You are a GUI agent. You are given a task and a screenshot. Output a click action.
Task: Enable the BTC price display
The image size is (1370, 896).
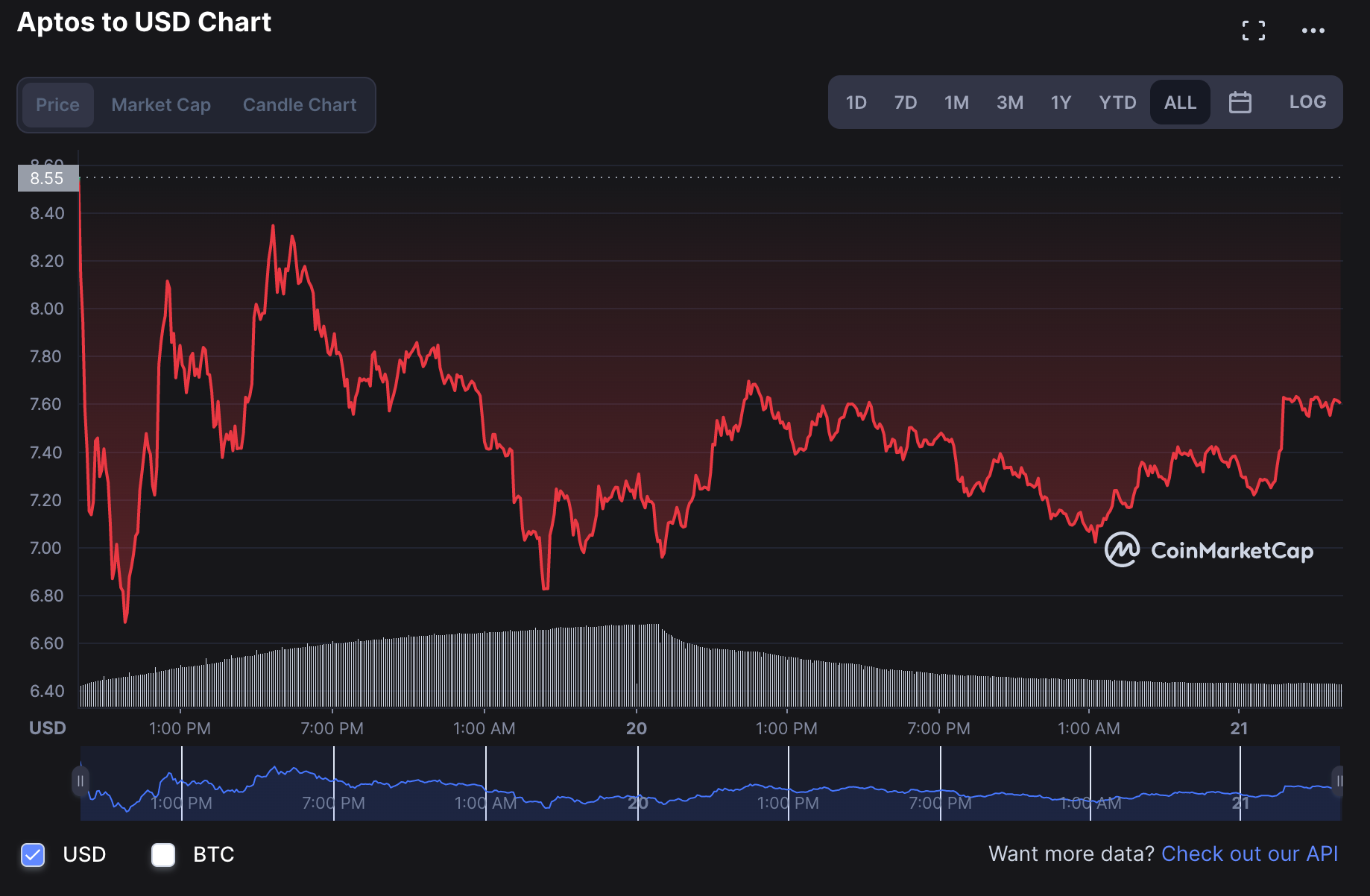pos(163,855)
